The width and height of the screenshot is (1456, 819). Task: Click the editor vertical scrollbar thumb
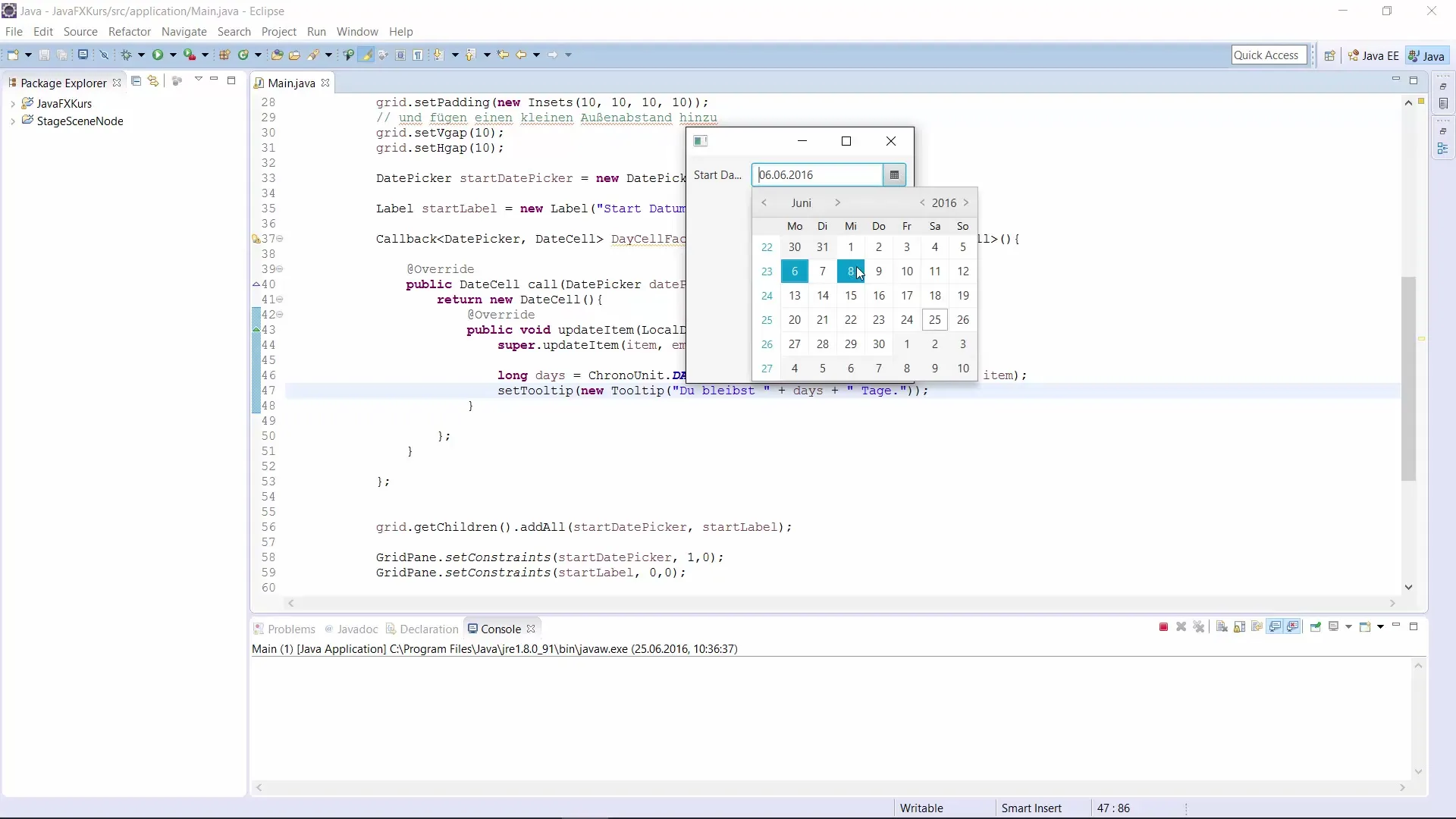(x=1408, y=379)
